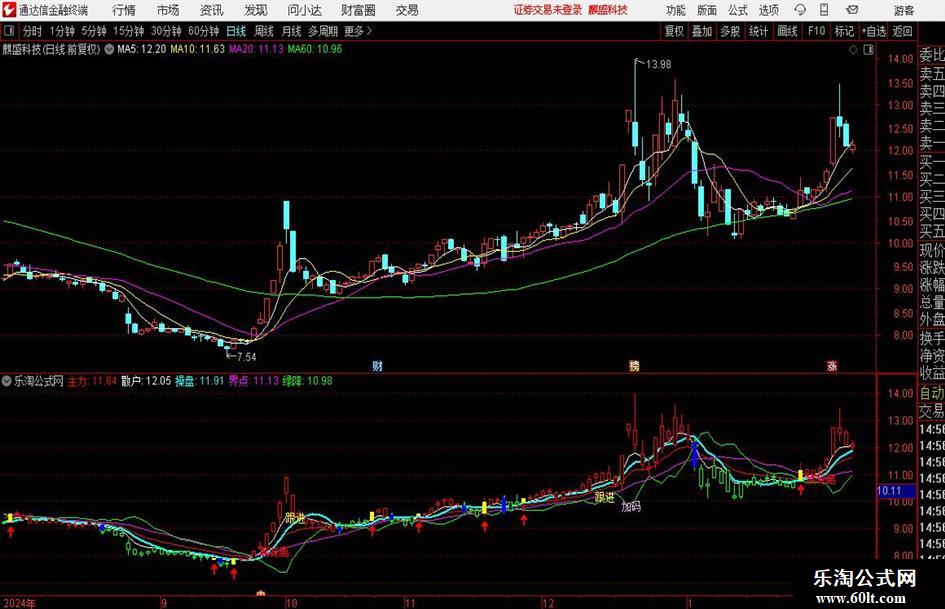Open the 乐淘公式网 indicator dropdown arrow
This screenshot has width=945, height=609.
tap(7, 381)
